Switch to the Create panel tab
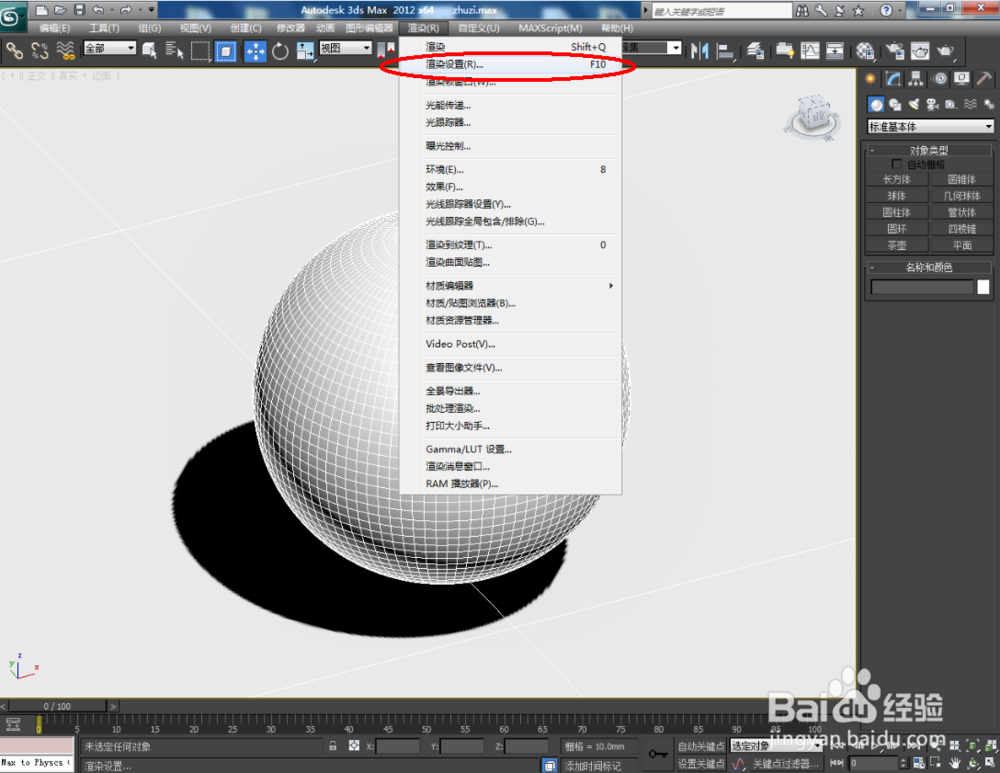 (870, 78)
